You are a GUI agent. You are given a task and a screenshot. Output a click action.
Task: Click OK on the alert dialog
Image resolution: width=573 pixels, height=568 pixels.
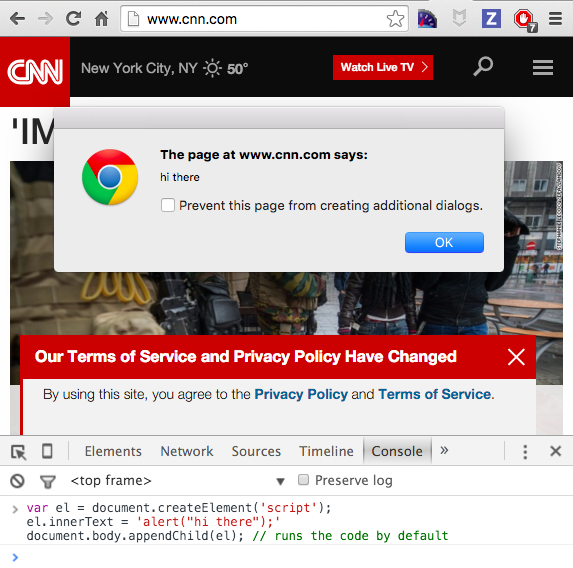[x=444, y=242]
